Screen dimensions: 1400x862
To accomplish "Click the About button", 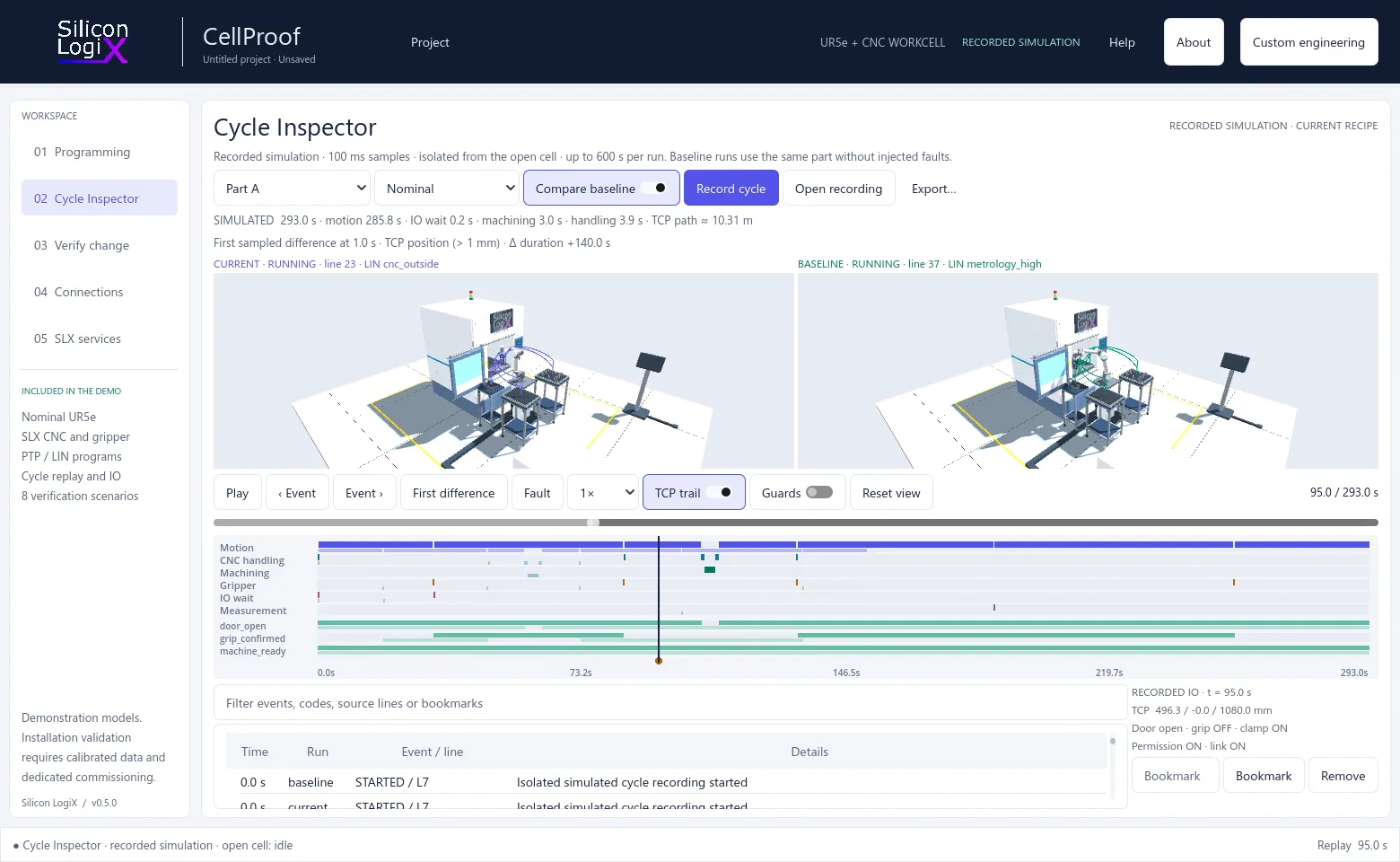I will click(x=1194, y=42).
